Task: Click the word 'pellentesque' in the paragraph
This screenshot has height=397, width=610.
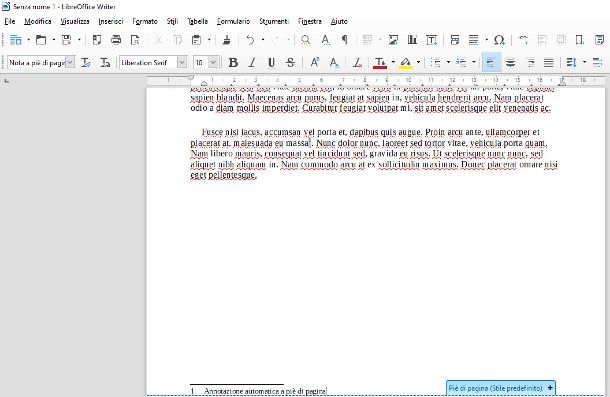Action: [x=232, y=175]
